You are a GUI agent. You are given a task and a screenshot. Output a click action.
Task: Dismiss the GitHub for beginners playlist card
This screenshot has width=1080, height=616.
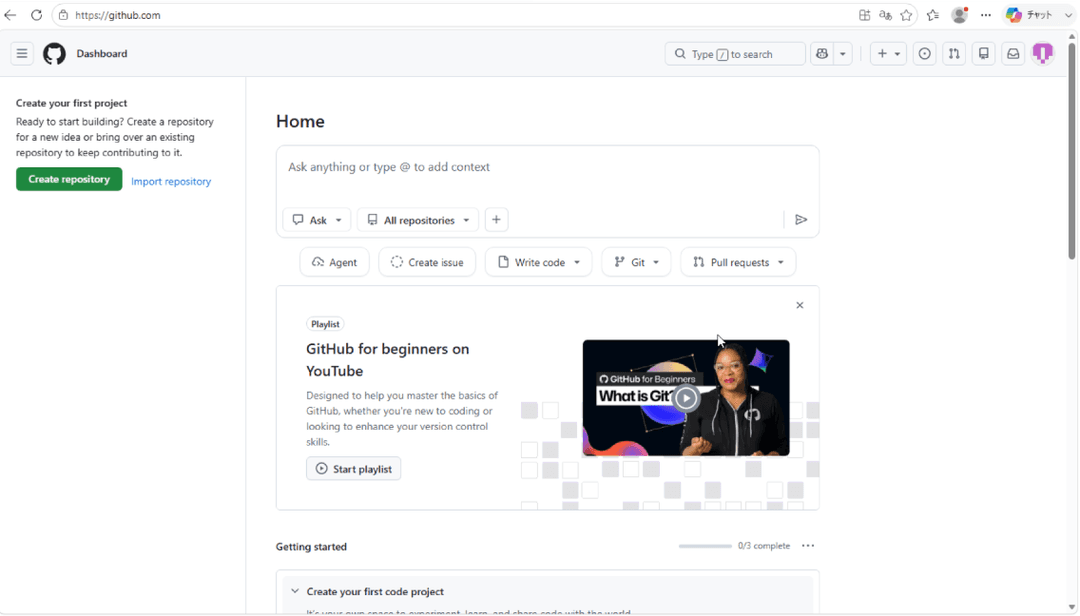tap(800, 305)
